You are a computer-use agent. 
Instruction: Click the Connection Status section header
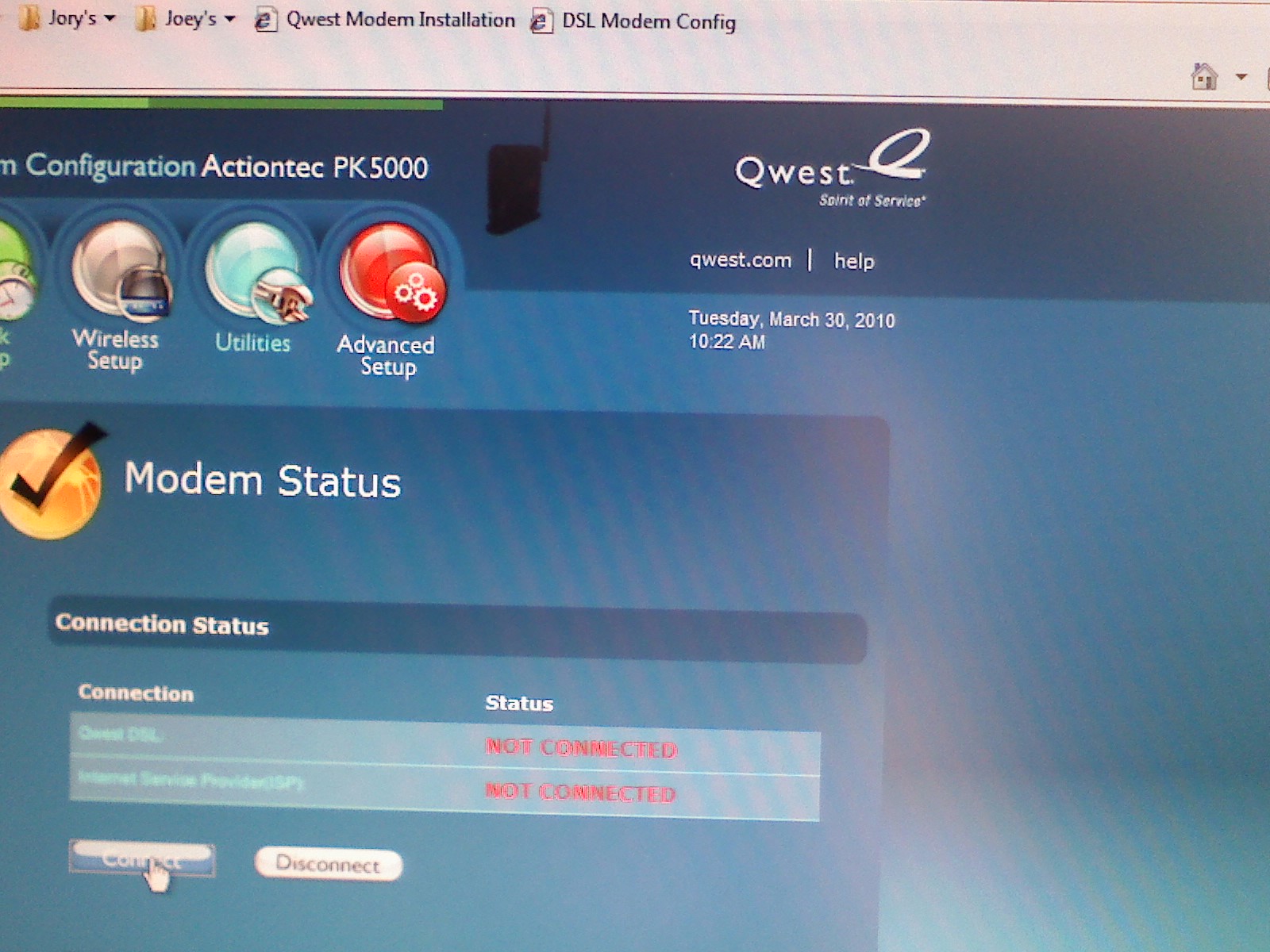[x=456, y=630]
